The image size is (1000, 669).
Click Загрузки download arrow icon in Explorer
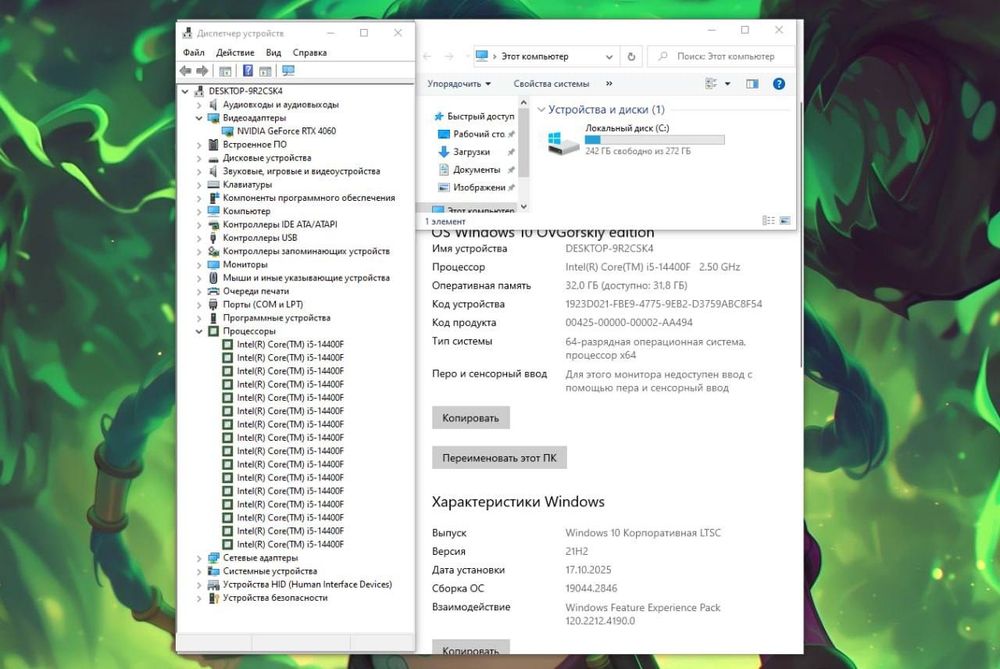[444, 152]
